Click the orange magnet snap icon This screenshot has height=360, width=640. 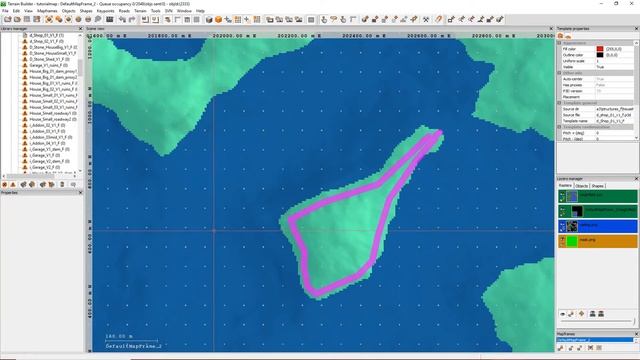pos(438,19)
